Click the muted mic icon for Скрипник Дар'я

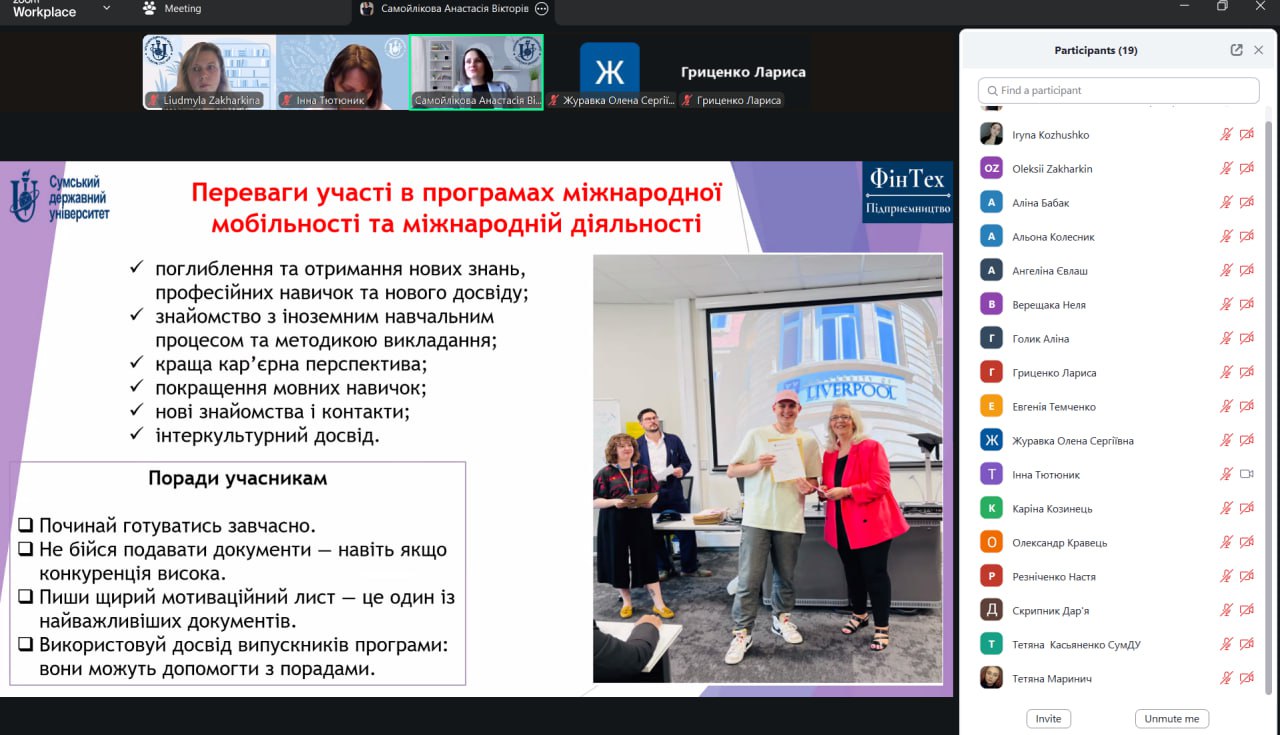[x=1226, y=611]
